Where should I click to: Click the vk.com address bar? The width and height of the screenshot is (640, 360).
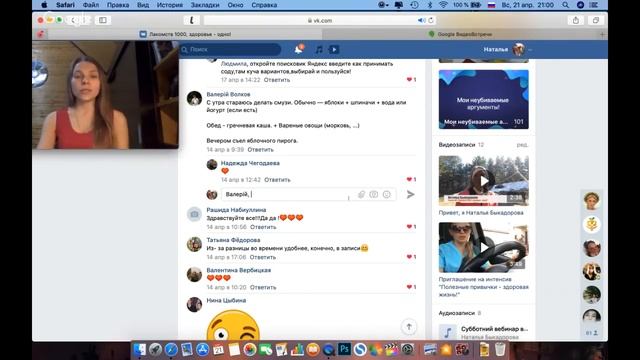pyautogui.click(x=320, y=20)
